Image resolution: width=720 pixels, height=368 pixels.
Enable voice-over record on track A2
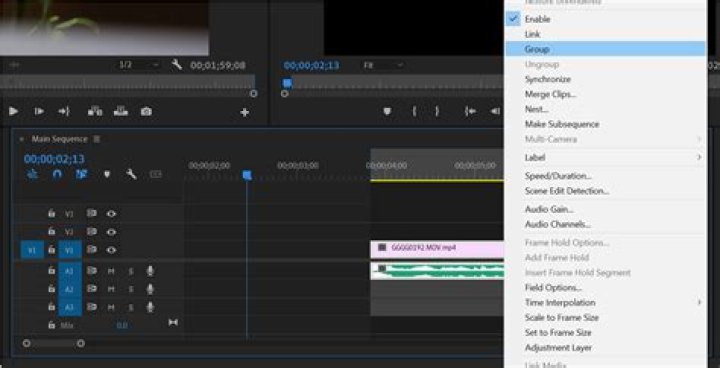coord(150,289)
